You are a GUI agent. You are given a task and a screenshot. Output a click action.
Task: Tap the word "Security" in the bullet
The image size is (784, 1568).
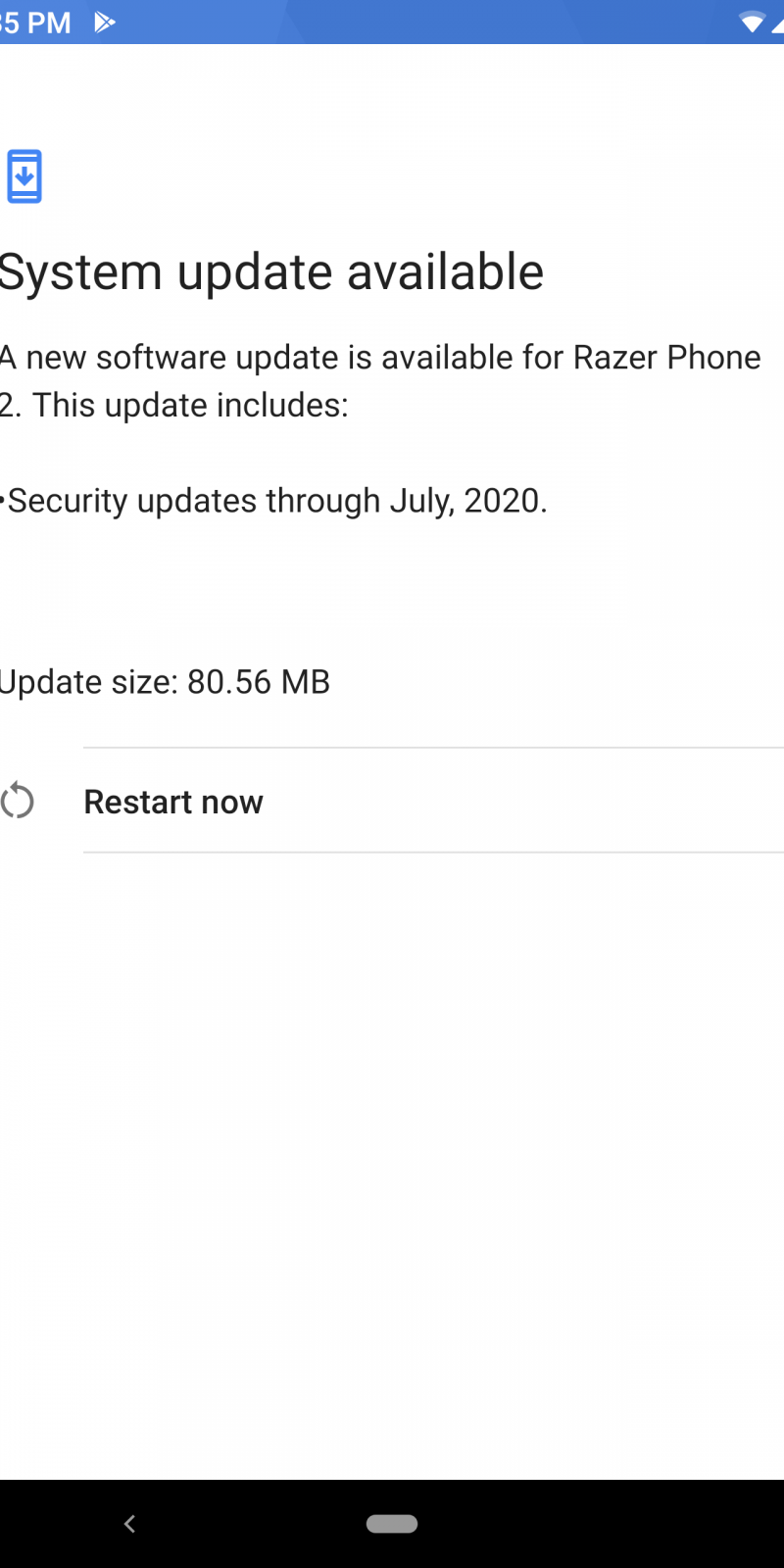click(x=68, y=501)
